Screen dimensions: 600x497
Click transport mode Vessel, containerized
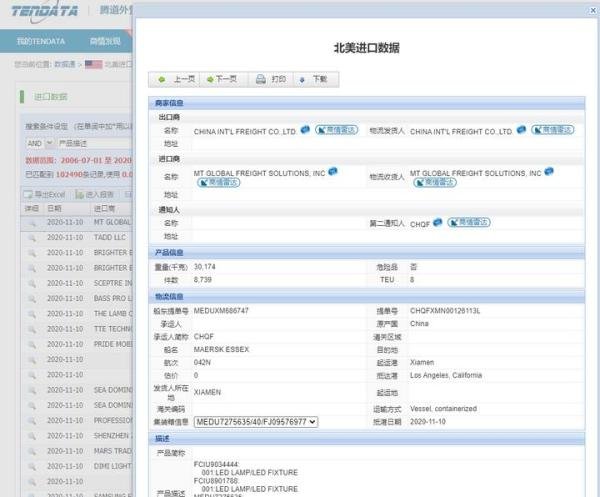[443, 409]
